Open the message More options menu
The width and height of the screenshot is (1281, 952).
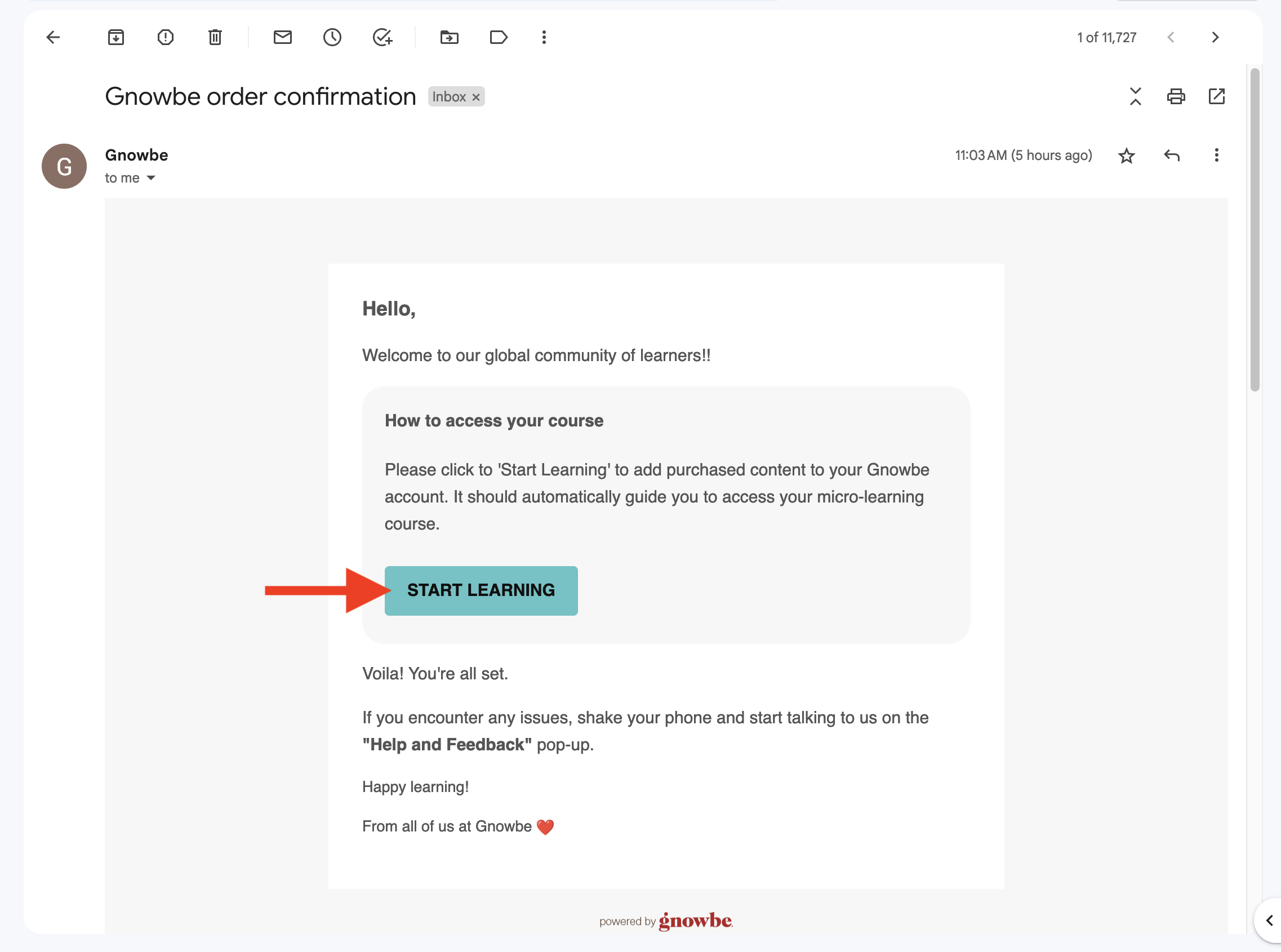point(1216,155)
